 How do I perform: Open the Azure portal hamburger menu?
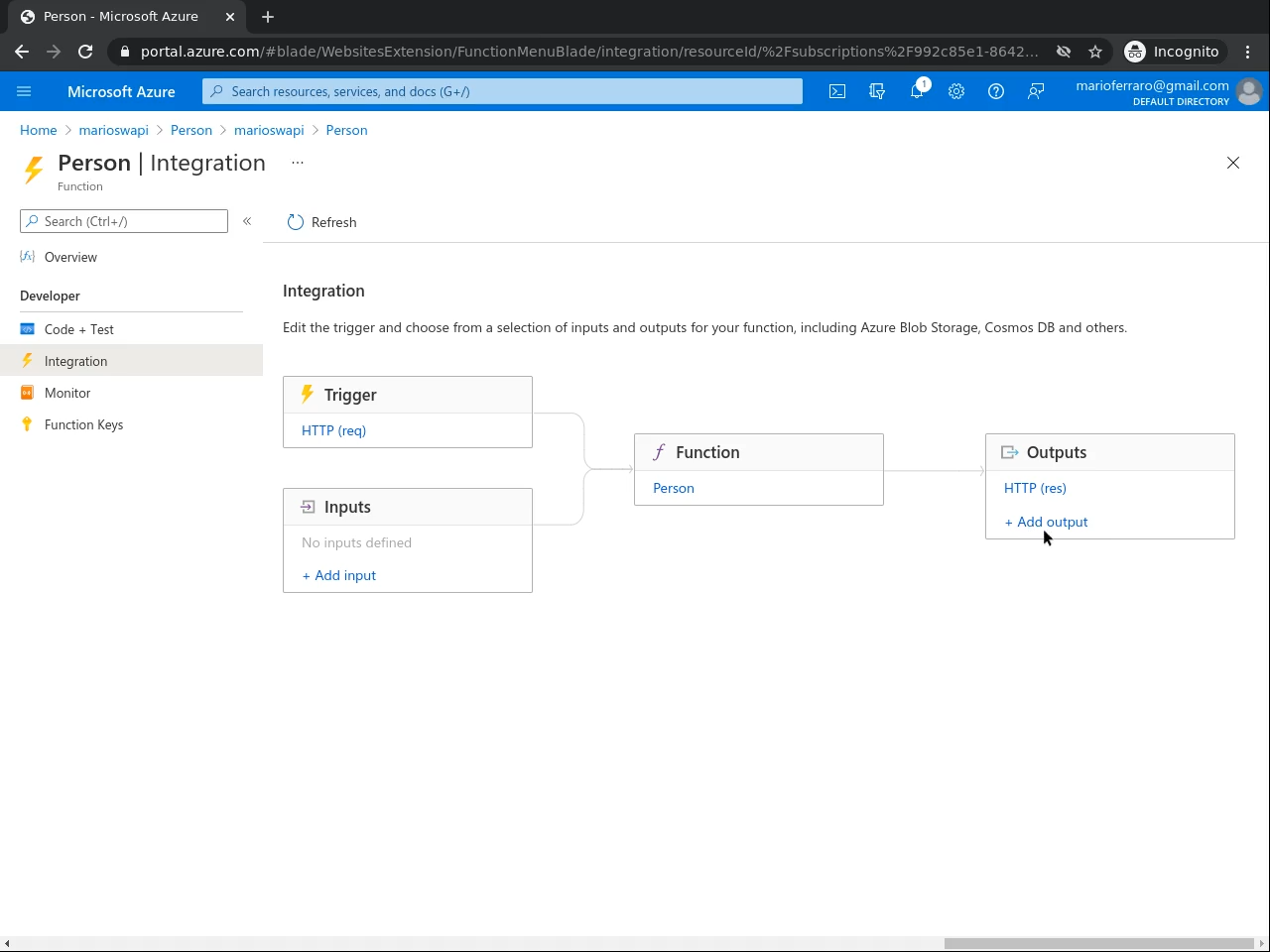[x=24, y=91]
